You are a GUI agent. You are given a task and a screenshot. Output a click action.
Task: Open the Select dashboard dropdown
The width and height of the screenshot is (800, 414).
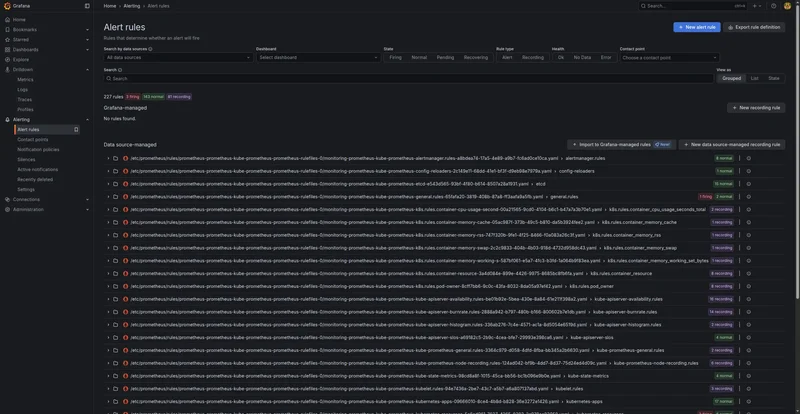click(x=318, y=58)
